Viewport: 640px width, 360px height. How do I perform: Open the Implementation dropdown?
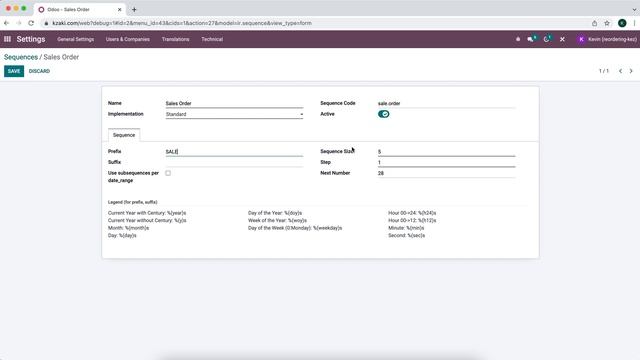click(234, 114)
